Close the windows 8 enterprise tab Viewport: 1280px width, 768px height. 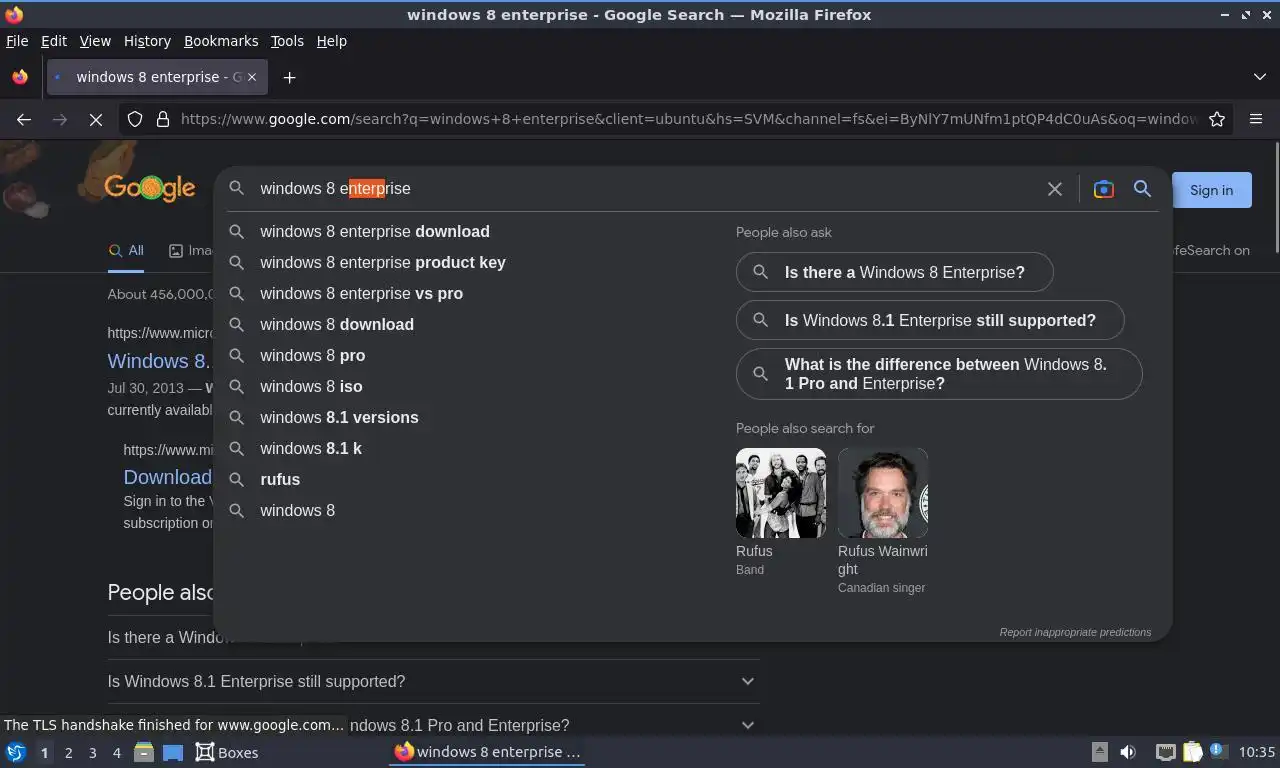(x=252, y=77)
